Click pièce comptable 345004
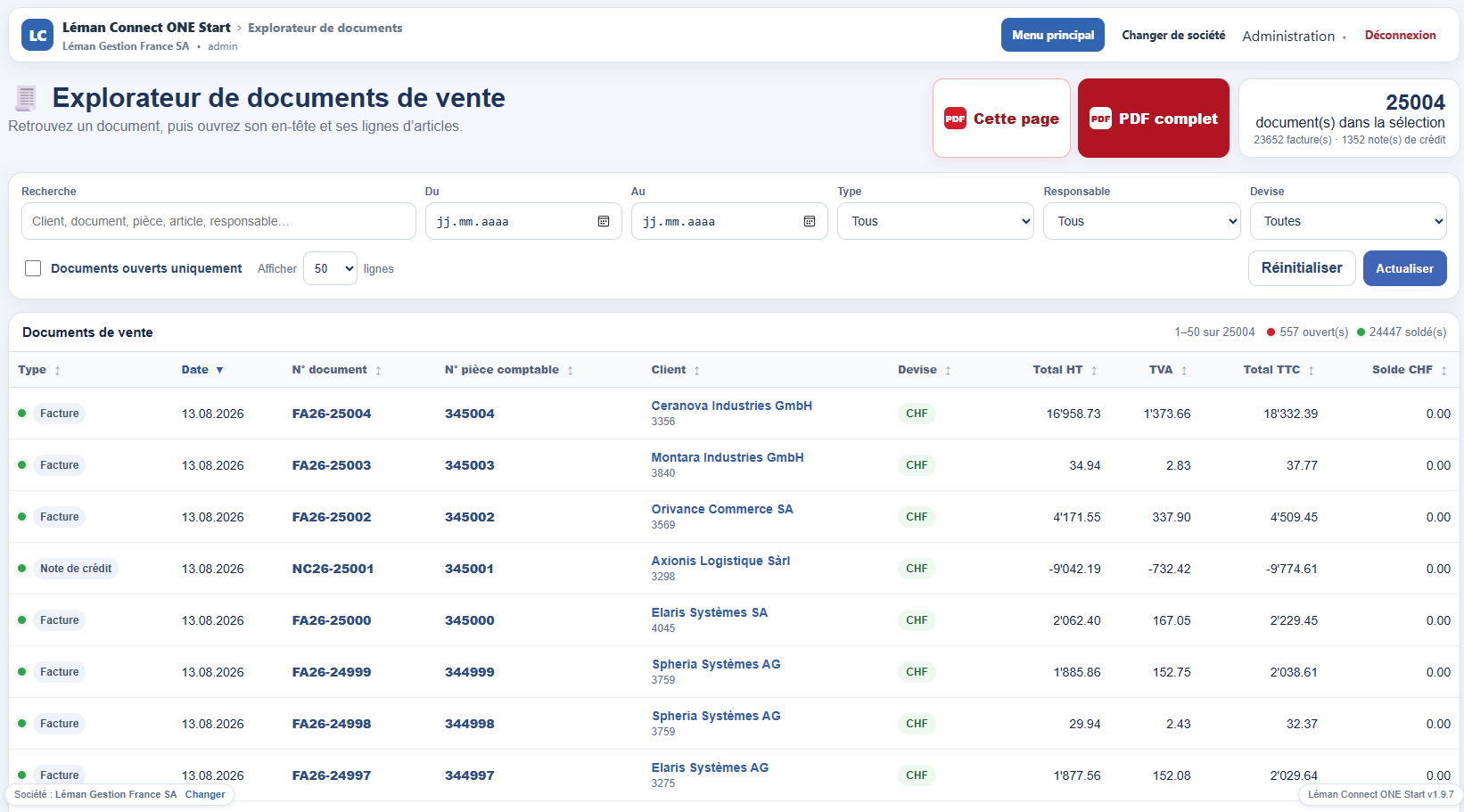The image size is (1464, 812). pyautogui.click(x=470, y=414)
